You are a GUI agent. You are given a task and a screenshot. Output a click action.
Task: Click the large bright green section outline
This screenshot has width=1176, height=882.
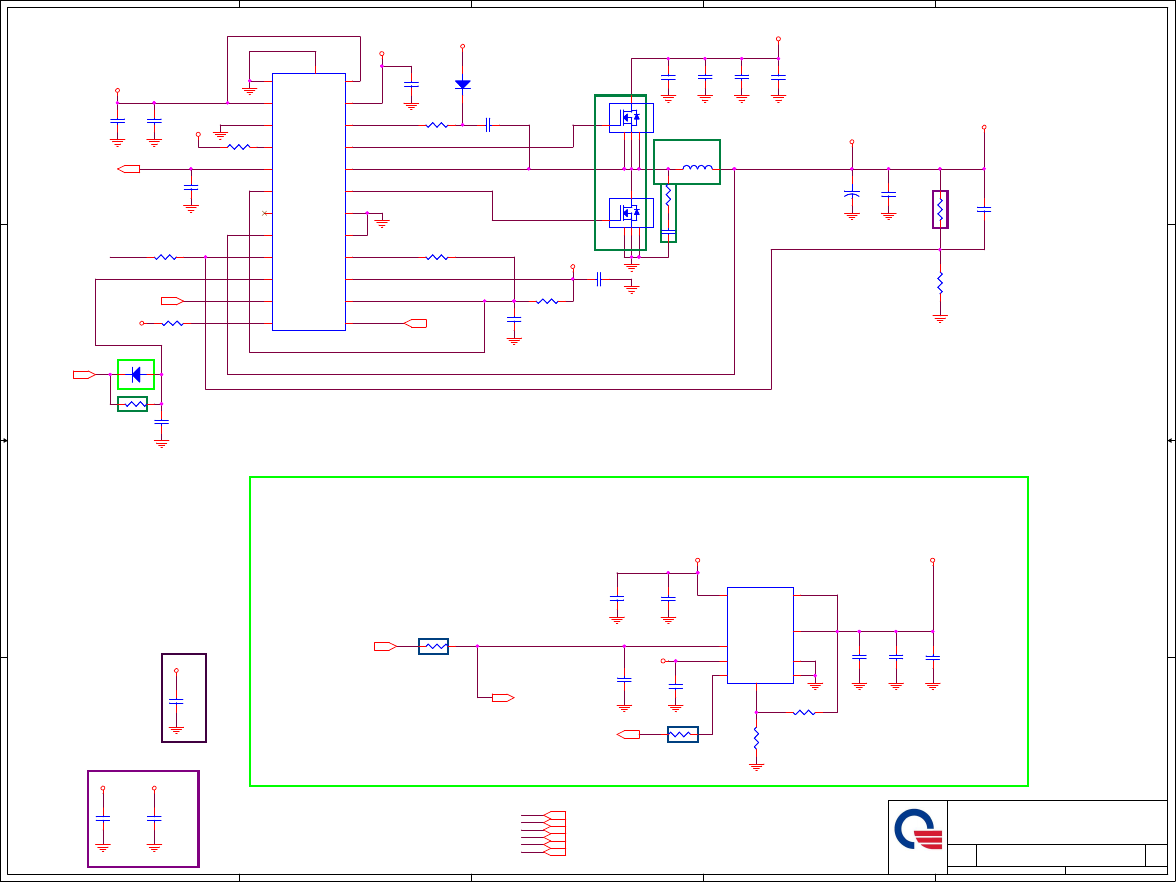point(638,632)
